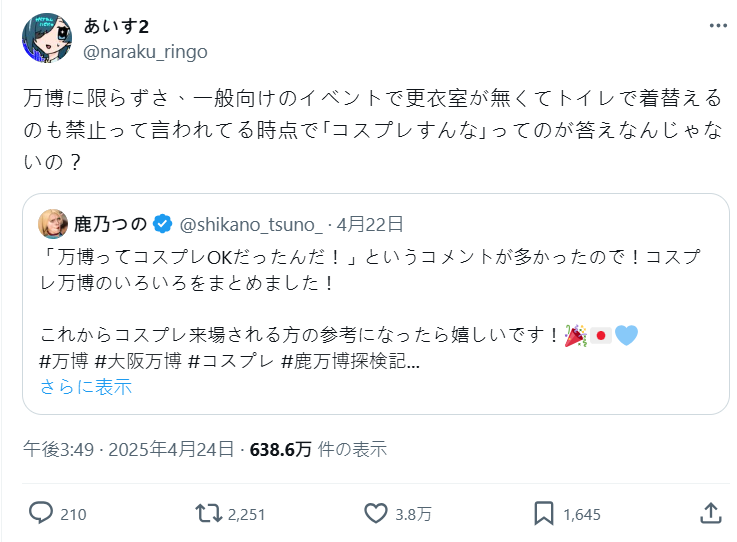Screen dimensions: 737x542
Task: Click the #大阪万博 hashtag
Action: (137, 363)
